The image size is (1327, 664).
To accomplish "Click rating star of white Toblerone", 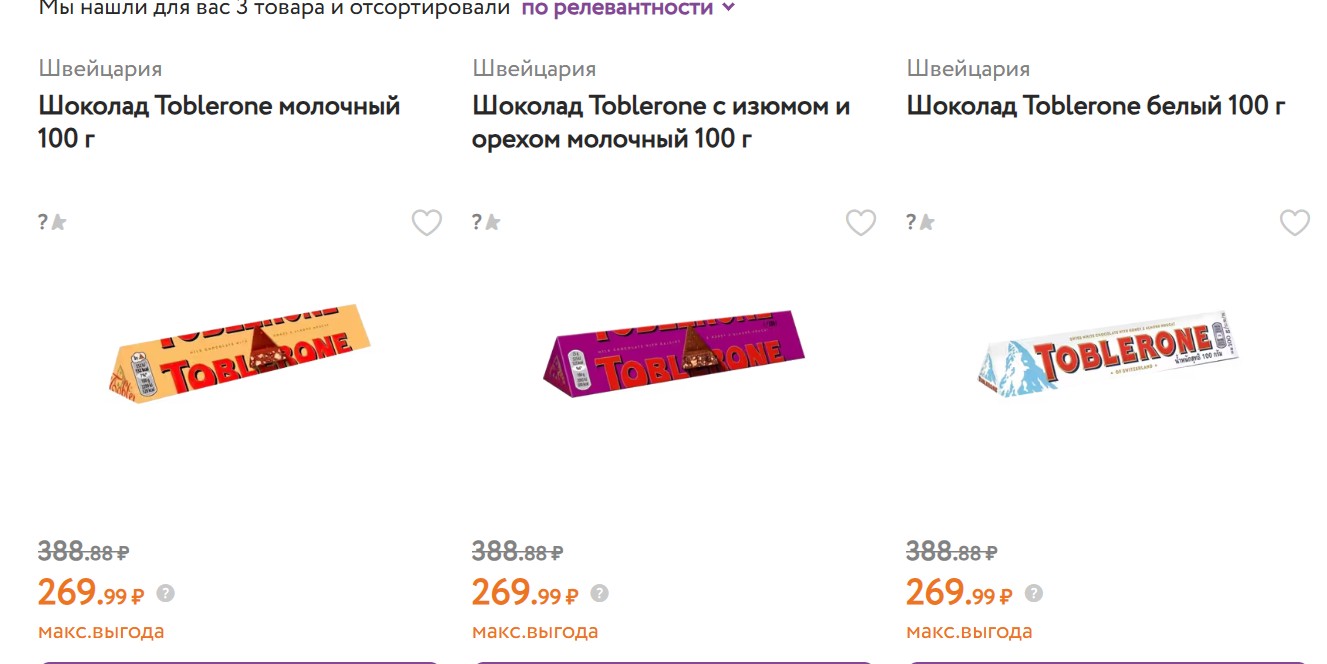I will pos(926,222).
